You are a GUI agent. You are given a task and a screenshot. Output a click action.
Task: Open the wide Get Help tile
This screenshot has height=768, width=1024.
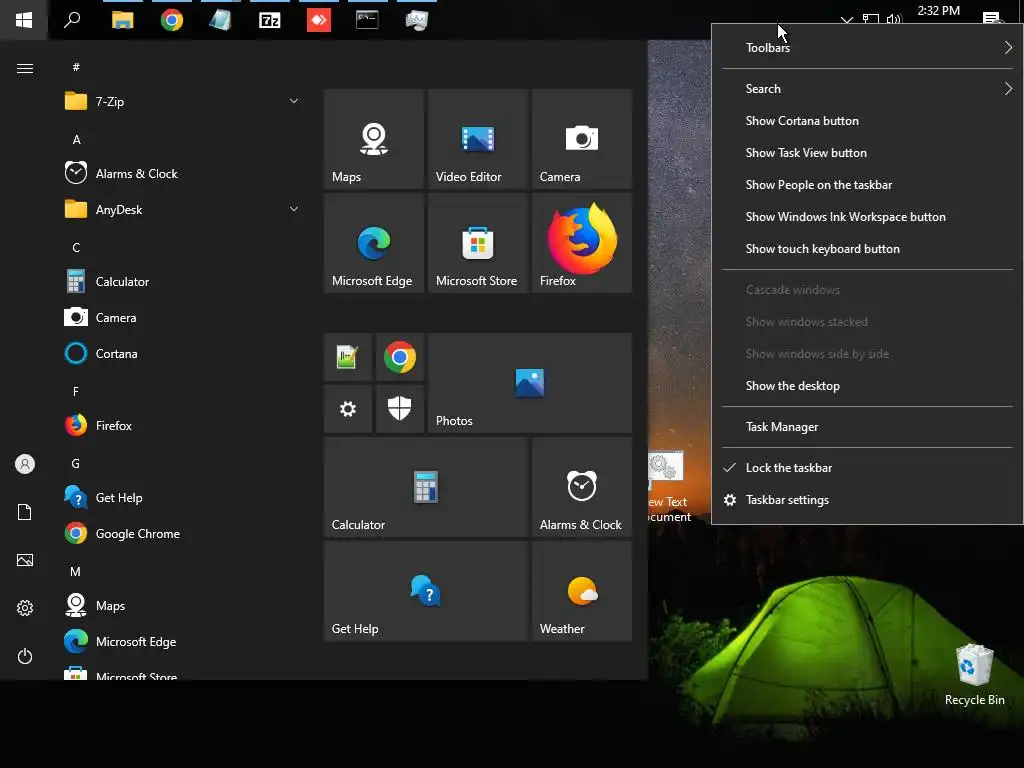pos(426,591)
